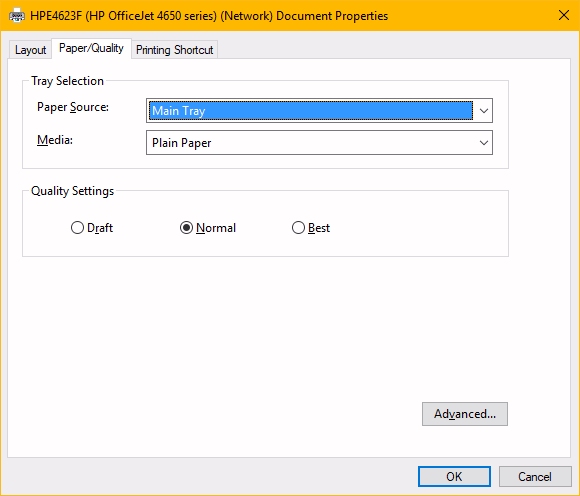
Task: Click the Media label
Action: pos(55,140)
